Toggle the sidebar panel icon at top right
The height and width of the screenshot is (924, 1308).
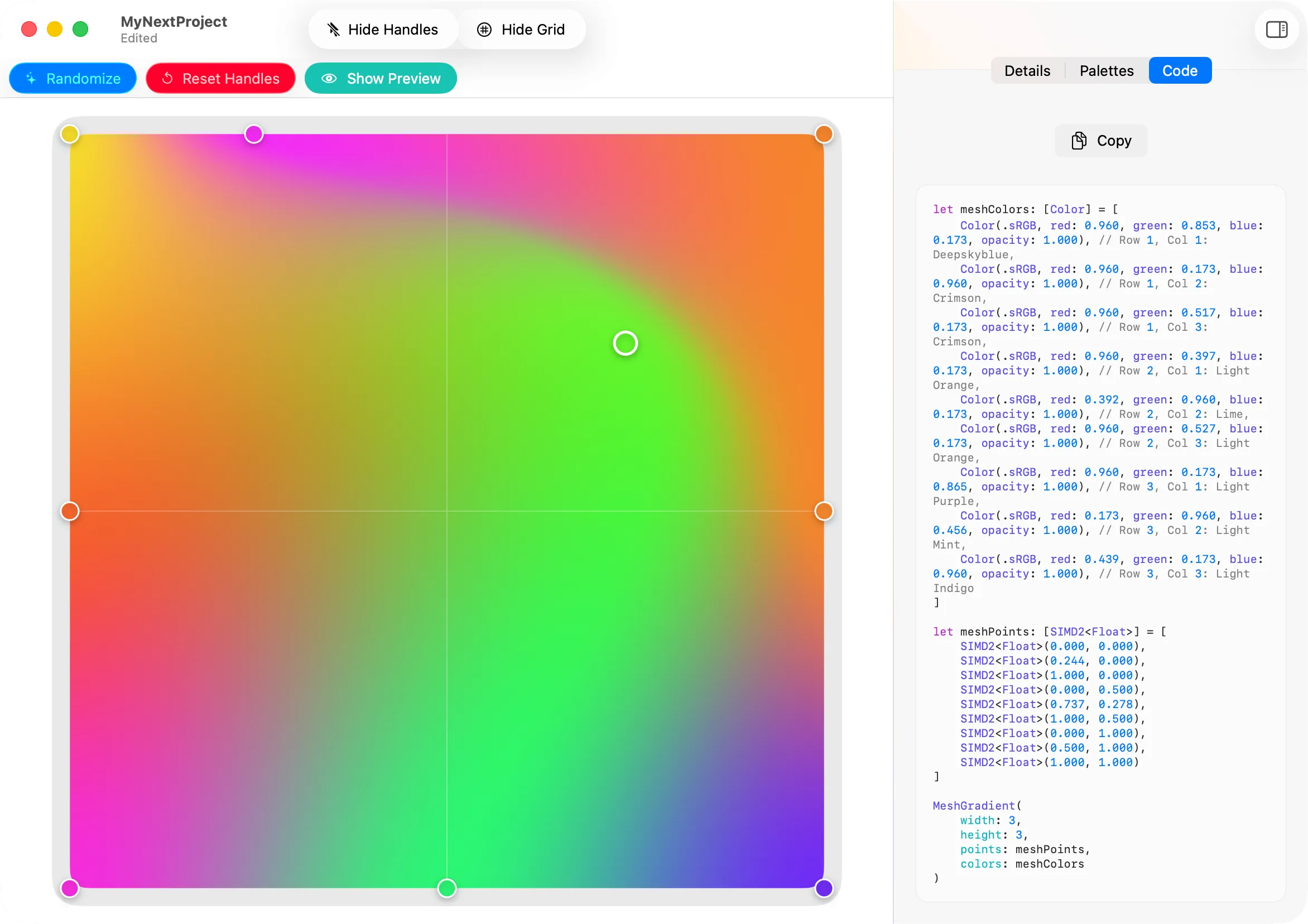(1276, 29)
